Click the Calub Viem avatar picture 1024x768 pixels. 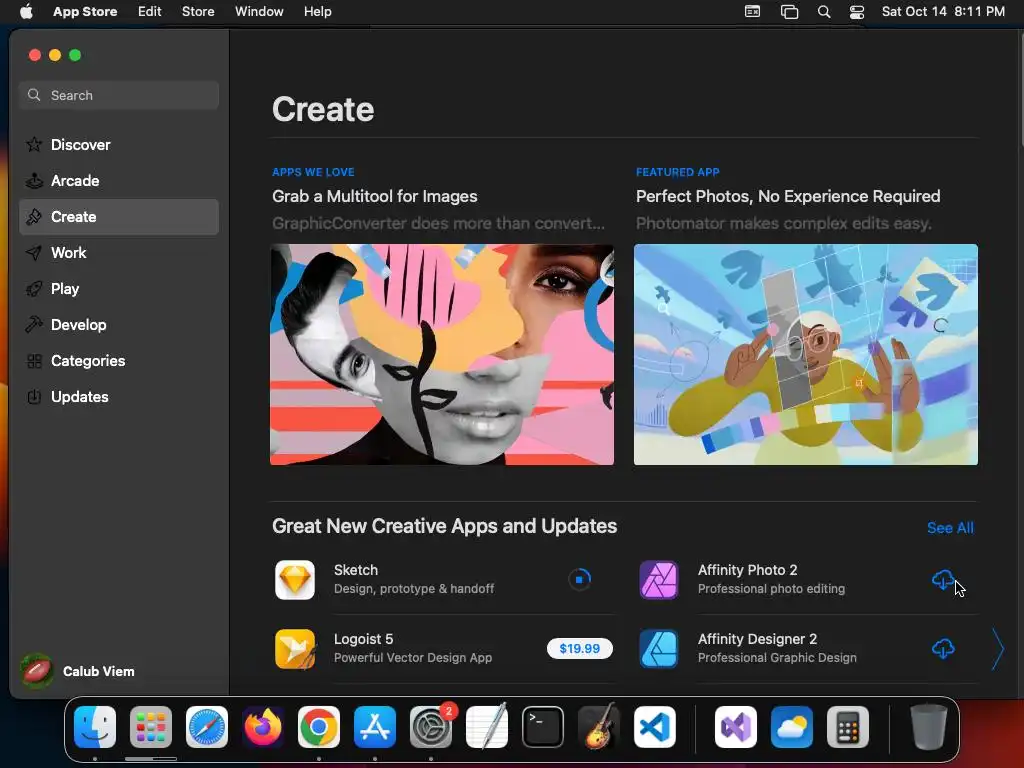click(37, 671)
